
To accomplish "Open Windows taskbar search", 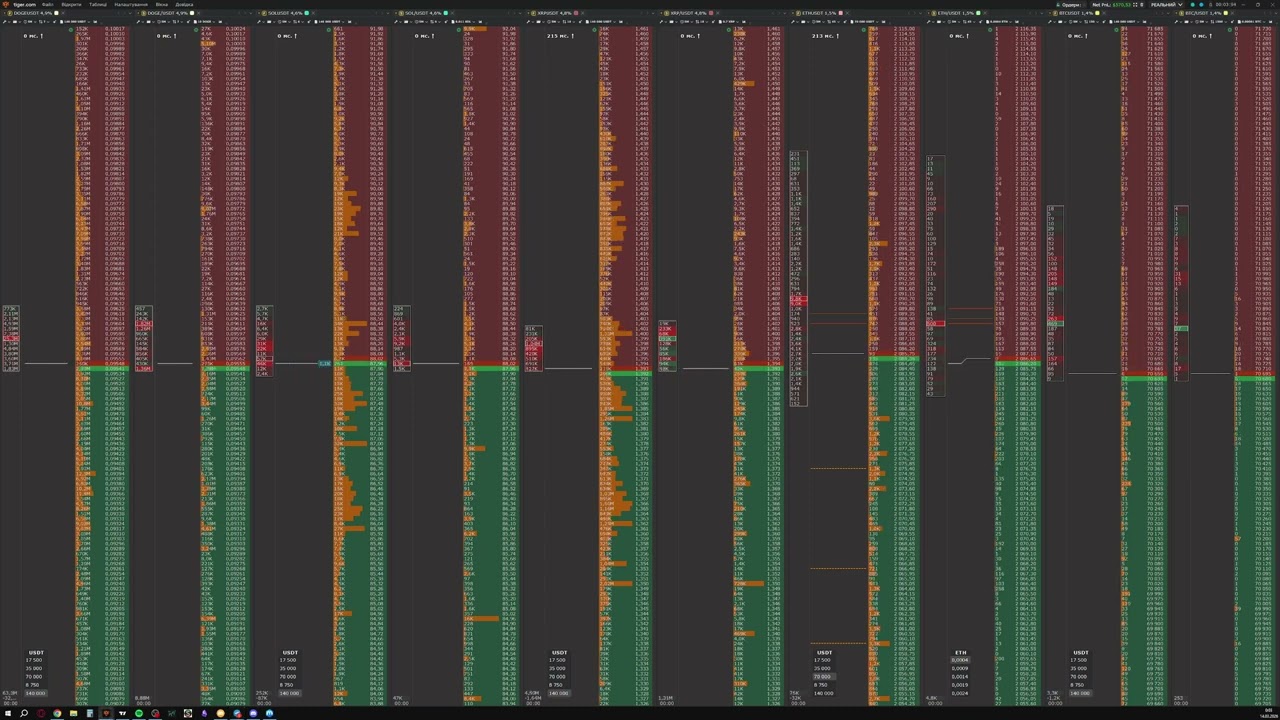I will click(x=24, y=713).
